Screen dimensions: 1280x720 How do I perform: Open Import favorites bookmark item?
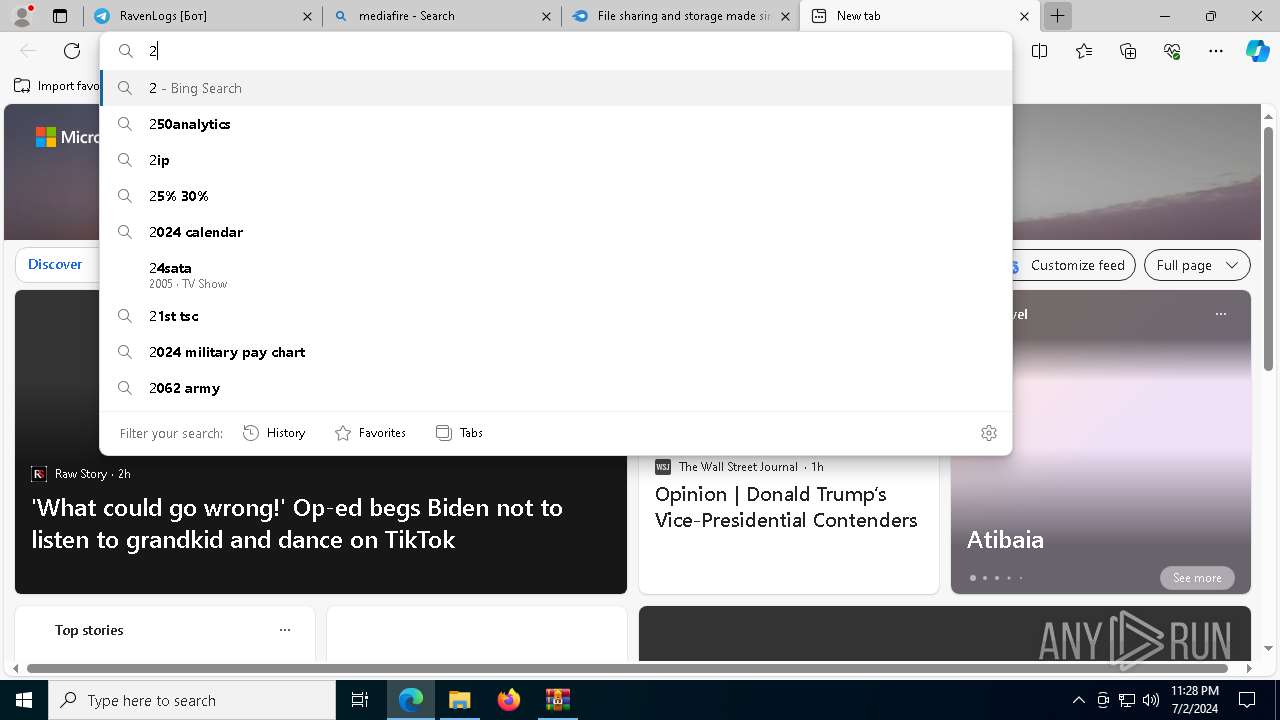click(57, 86)
